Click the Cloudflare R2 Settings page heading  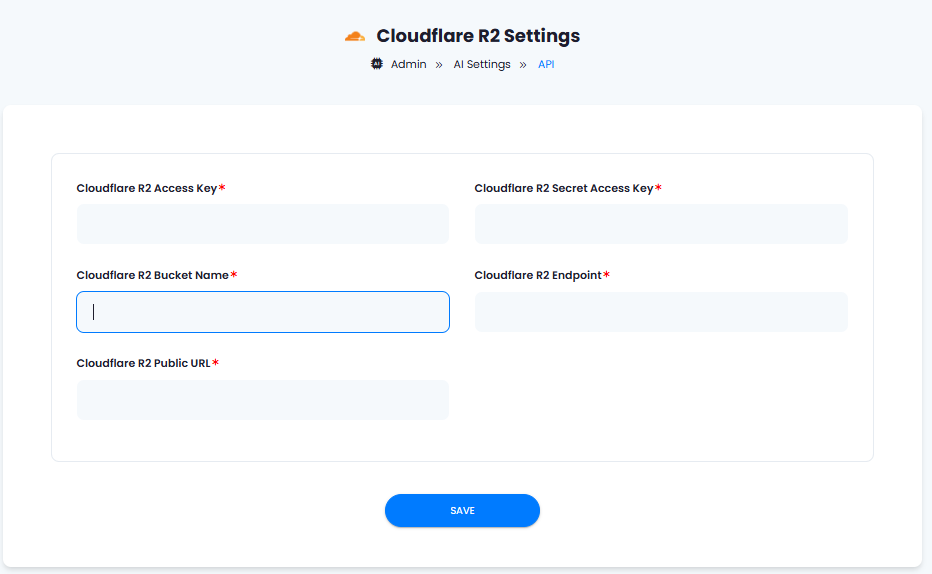pyautogui.click(x=478, y=36)
